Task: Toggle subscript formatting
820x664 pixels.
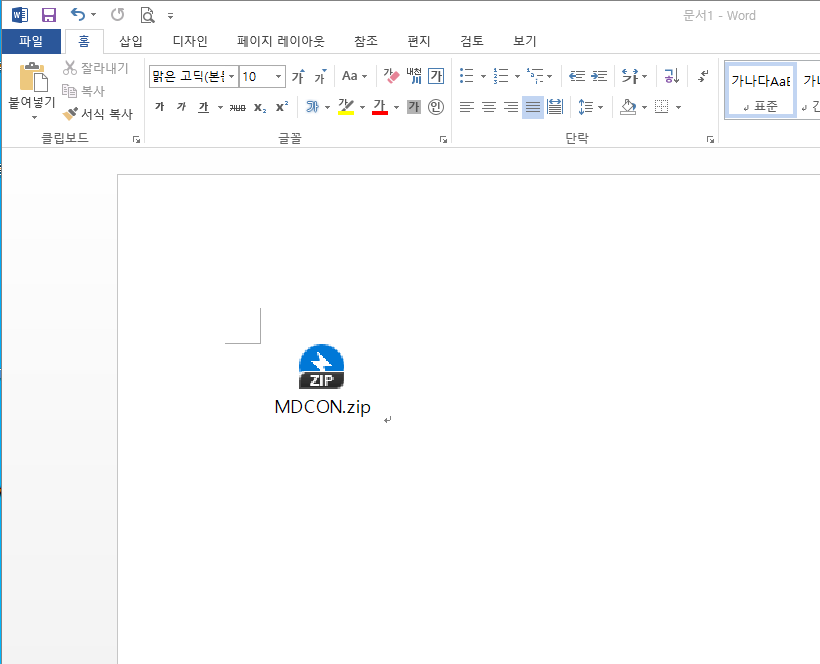Action: point(260,107)
